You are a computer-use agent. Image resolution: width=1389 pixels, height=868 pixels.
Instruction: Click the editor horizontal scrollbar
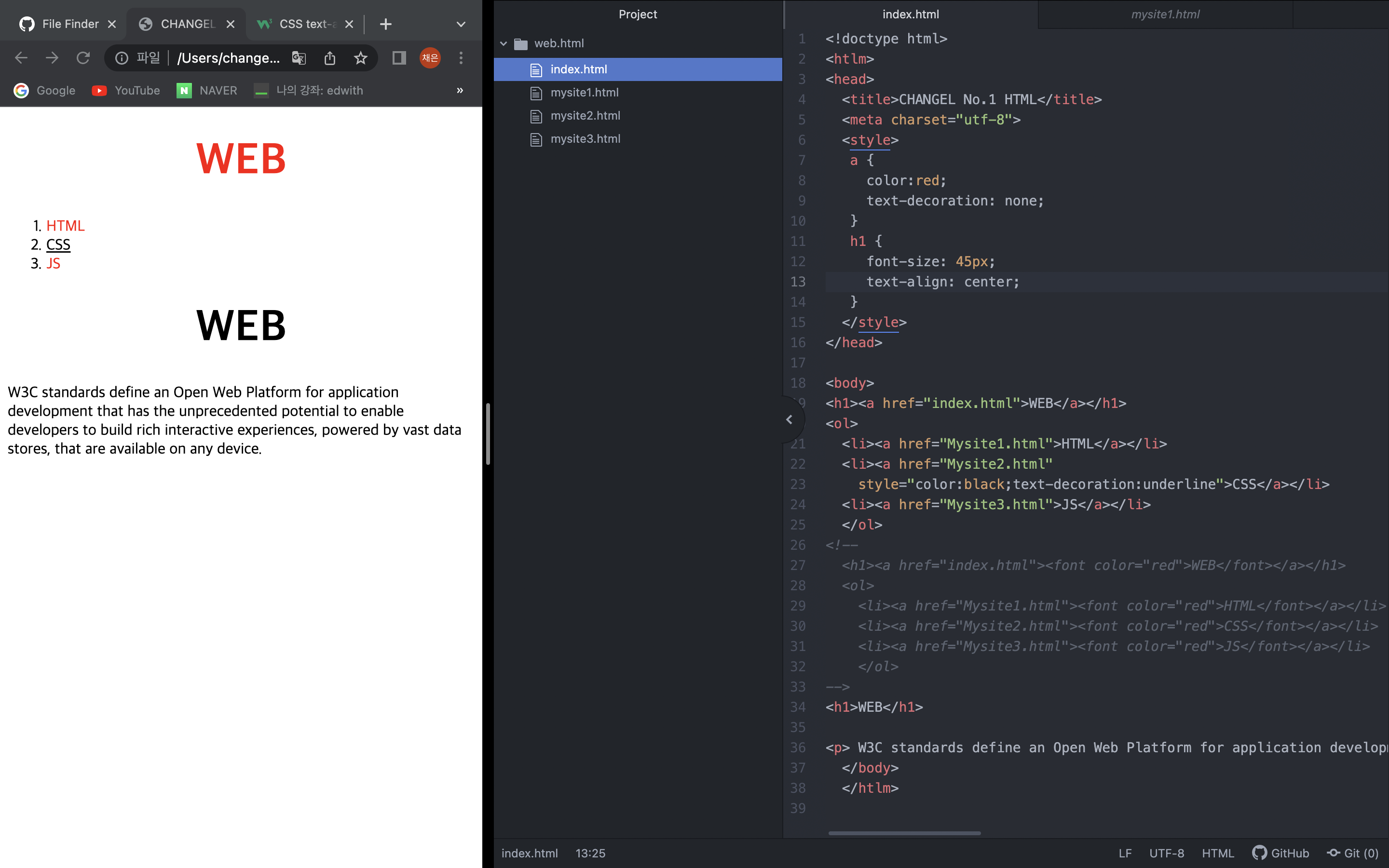click(x=905, y=833)
